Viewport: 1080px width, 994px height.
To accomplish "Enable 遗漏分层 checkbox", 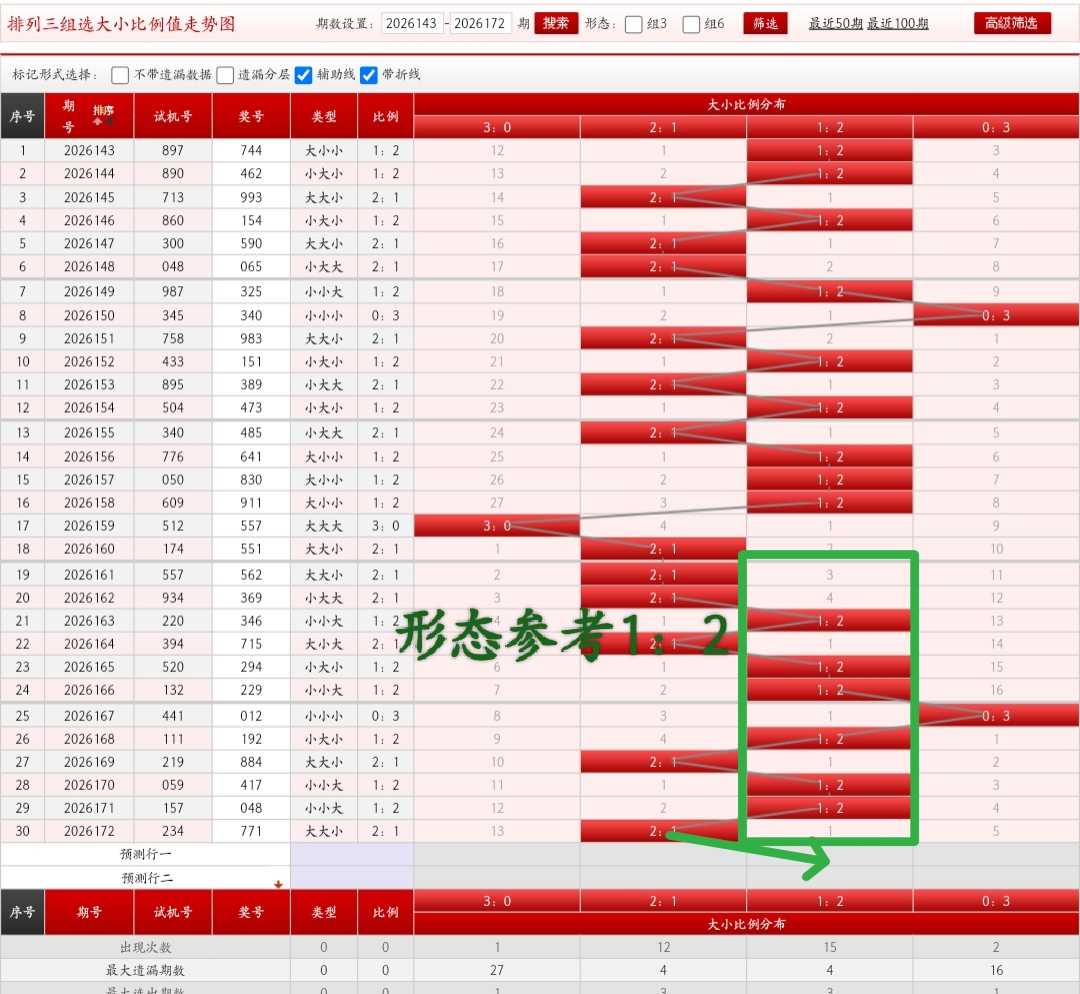I will tap(225, 74).
